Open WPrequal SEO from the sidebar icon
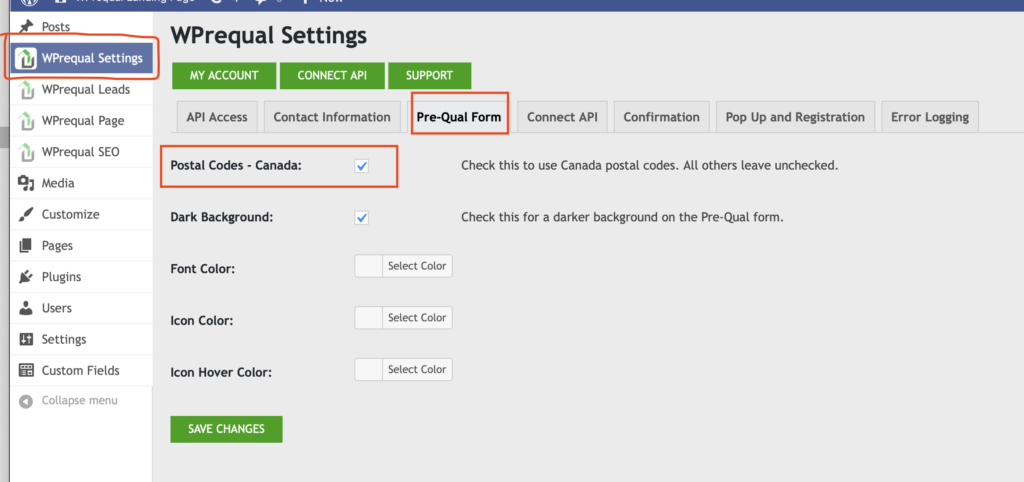Image resolution: width=1024 pixels, height=482 pixels. click(26, 152)
